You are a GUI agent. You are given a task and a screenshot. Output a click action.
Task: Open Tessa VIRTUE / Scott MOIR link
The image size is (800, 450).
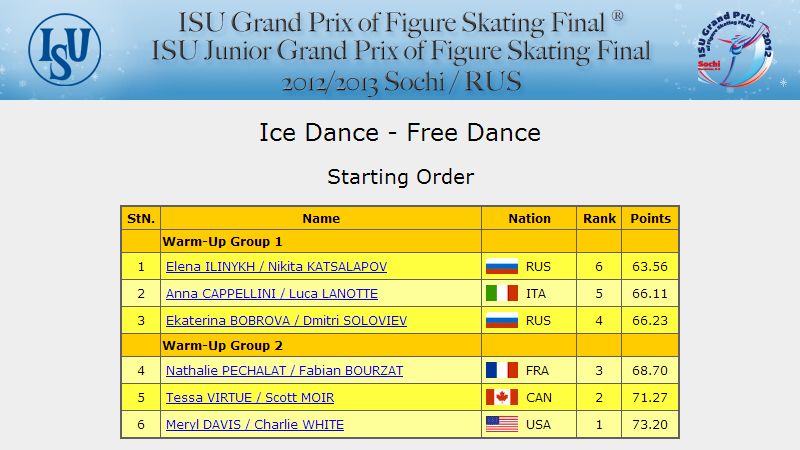[x=250, y=398]
